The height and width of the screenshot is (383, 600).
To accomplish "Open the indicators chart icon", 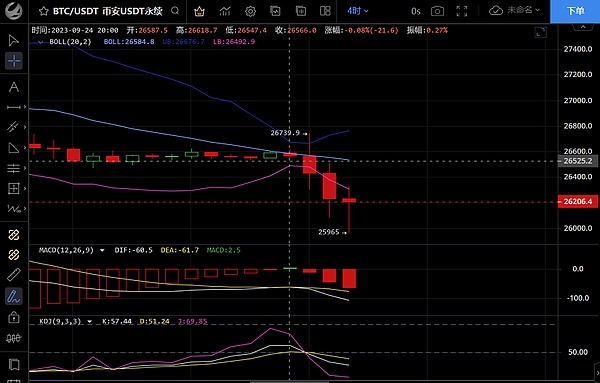I will click(x=225, y=11).
